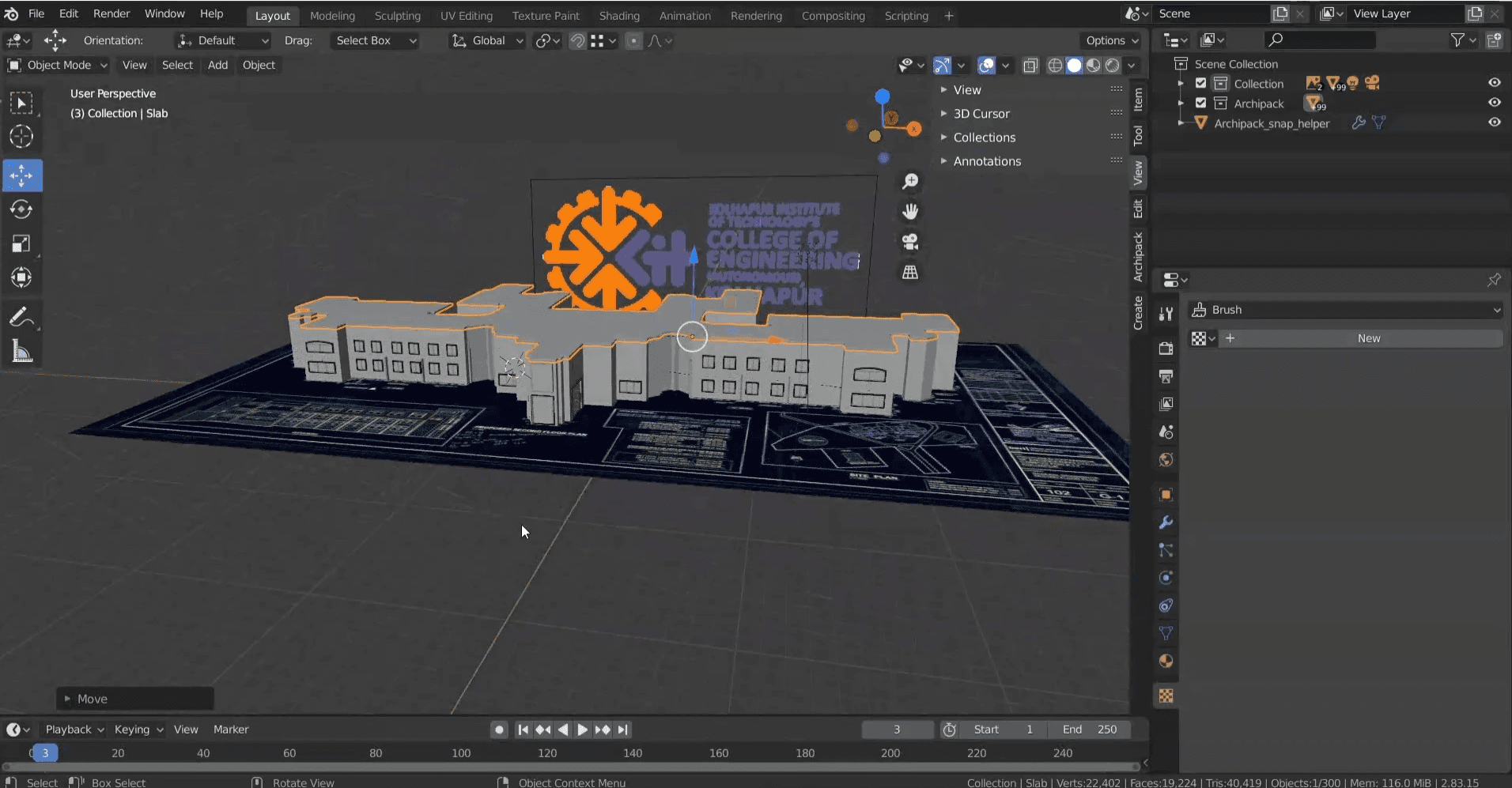Activate the 3D Cursor tool
1512x788 pixels.
click(x=21, y=137)
